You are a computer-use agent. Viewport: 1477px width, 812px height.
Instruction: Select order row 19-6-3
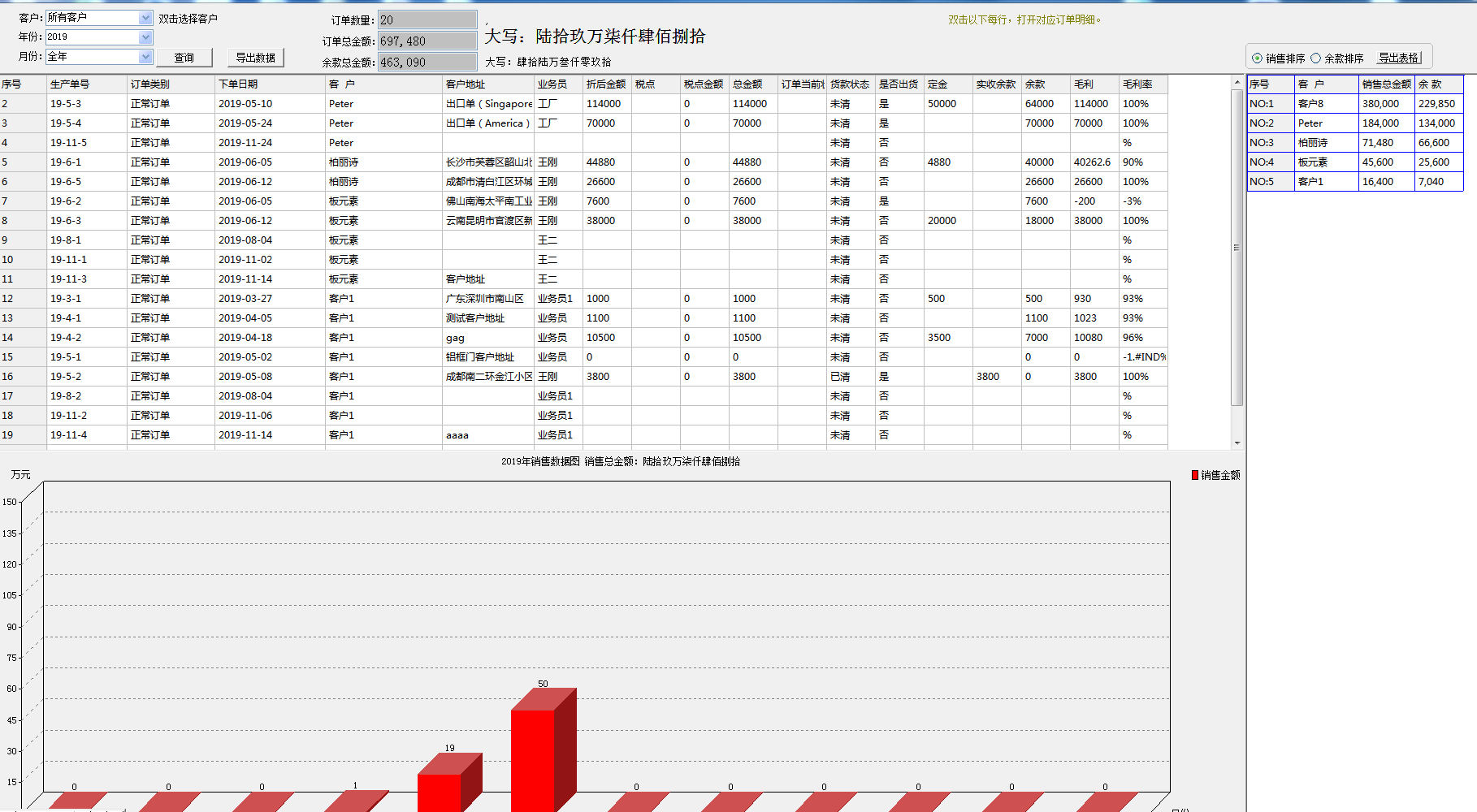click(584, 220)
